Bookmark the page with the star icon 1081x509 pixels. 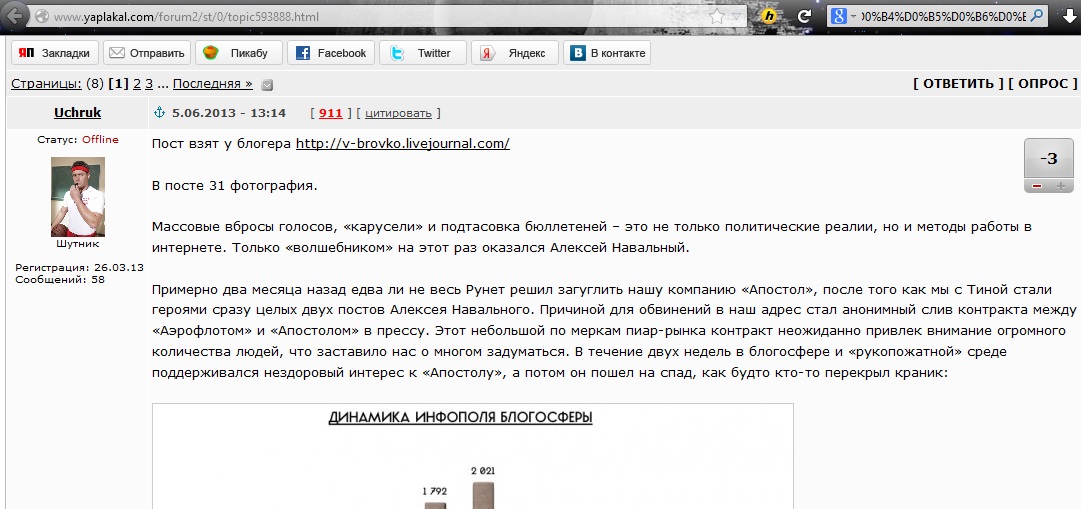pos(718,16)
